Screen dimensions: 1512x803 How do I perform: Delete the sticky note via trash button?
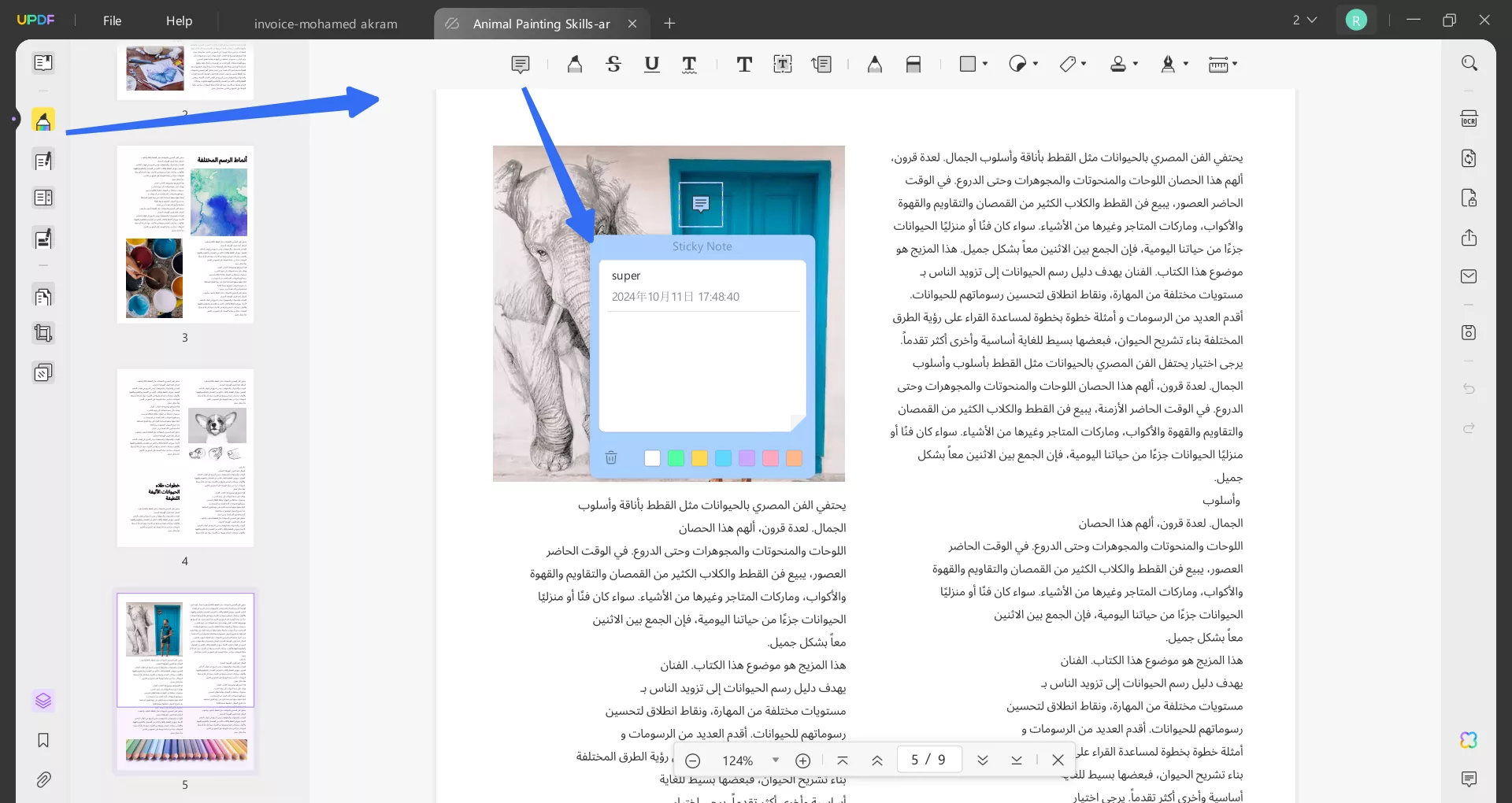point(611,457)
